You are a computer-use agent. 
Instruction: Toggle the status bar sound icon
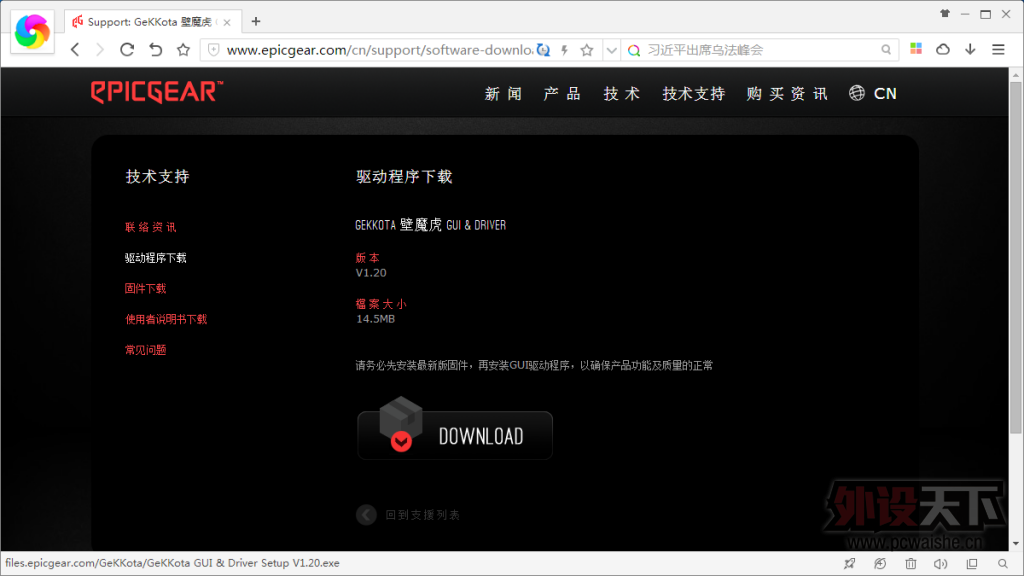tap(940, 563)
